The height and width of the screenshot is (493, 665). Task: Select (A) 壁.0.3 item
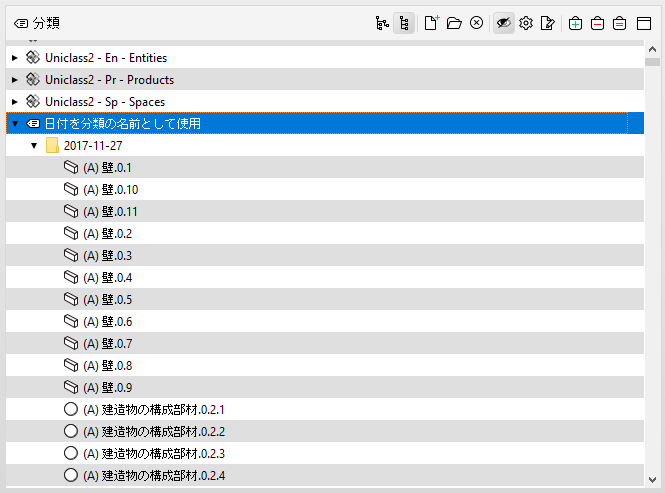pos(325,256)
